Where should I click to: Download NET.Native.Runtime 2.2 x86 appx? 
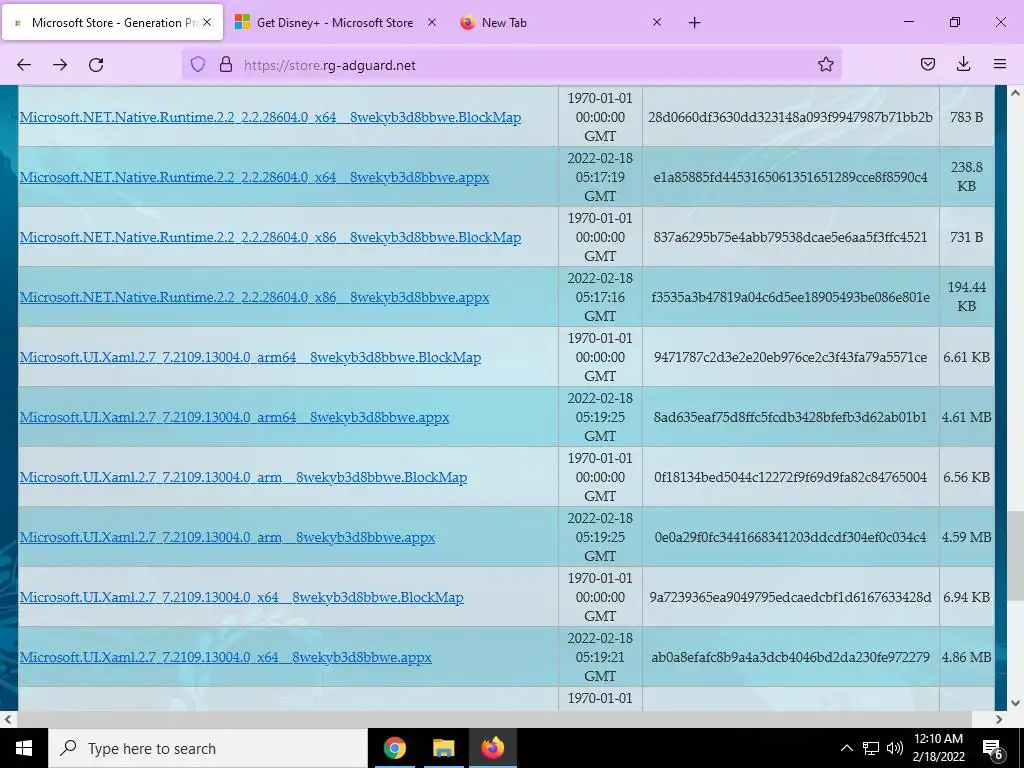click(255, 298)
